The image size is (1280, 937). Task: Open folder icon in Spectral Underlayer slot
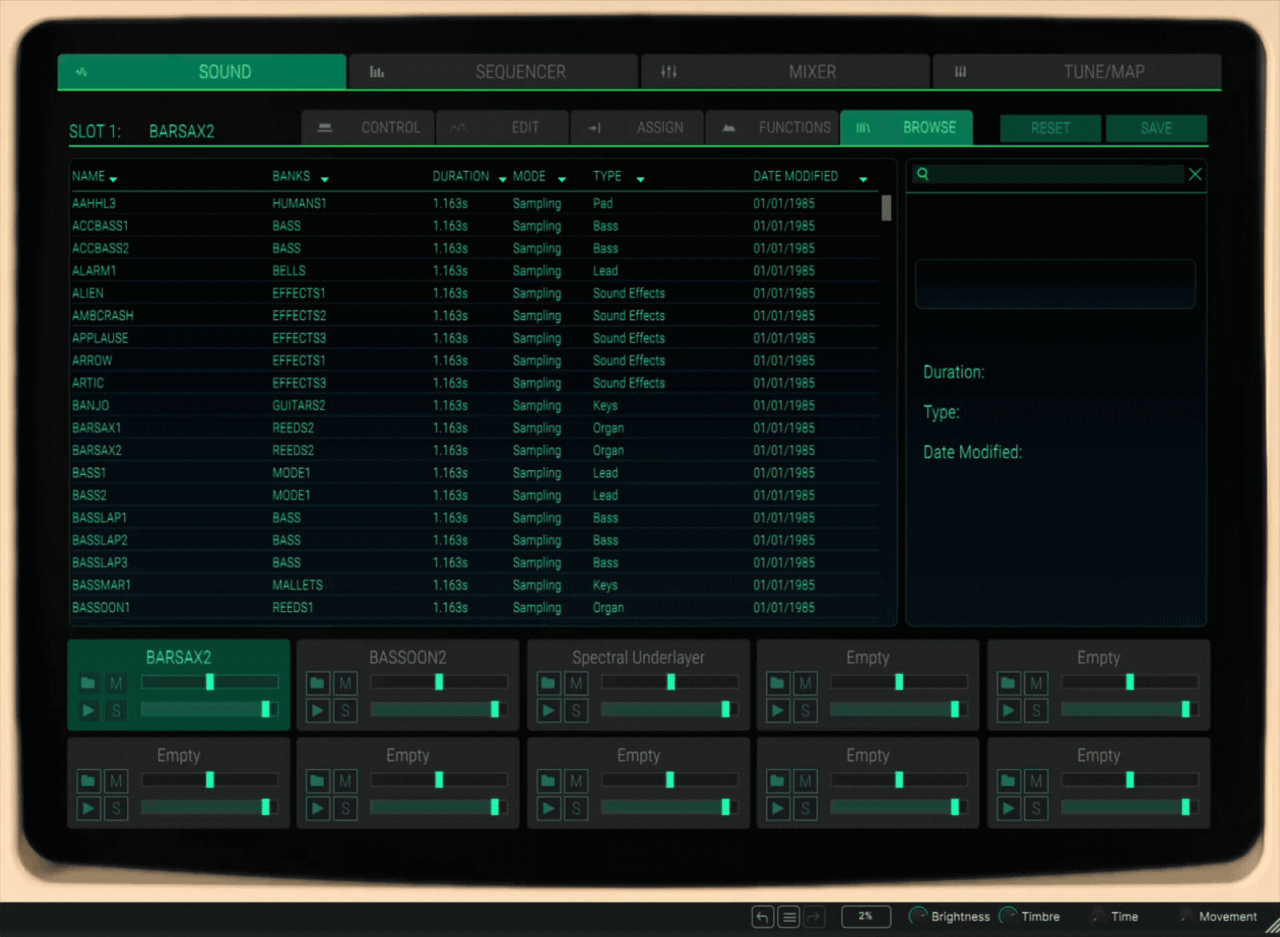click(548, 683)
